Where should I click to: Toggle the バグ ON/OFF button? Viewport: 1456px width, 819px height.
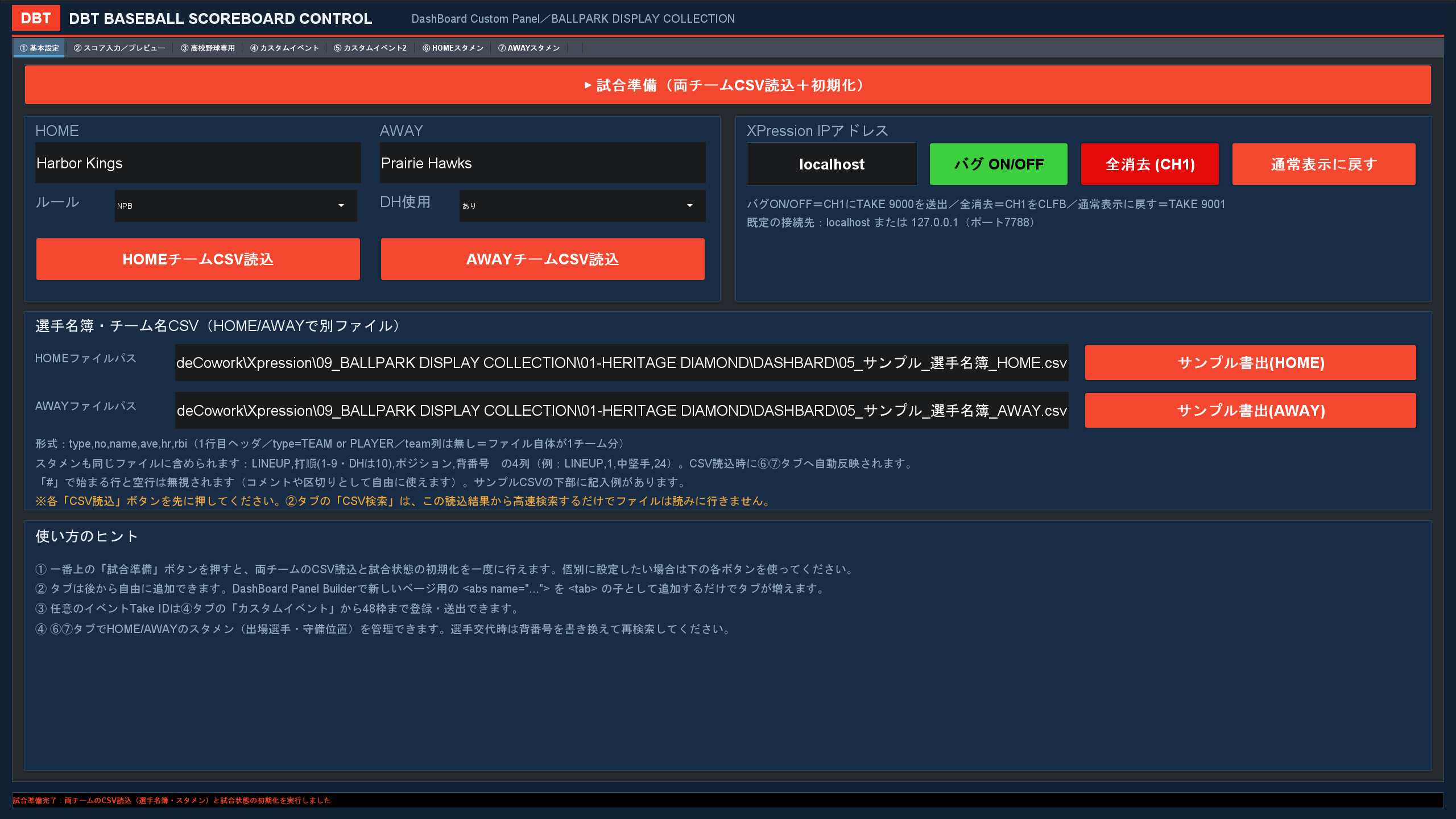tap(998, 164)
